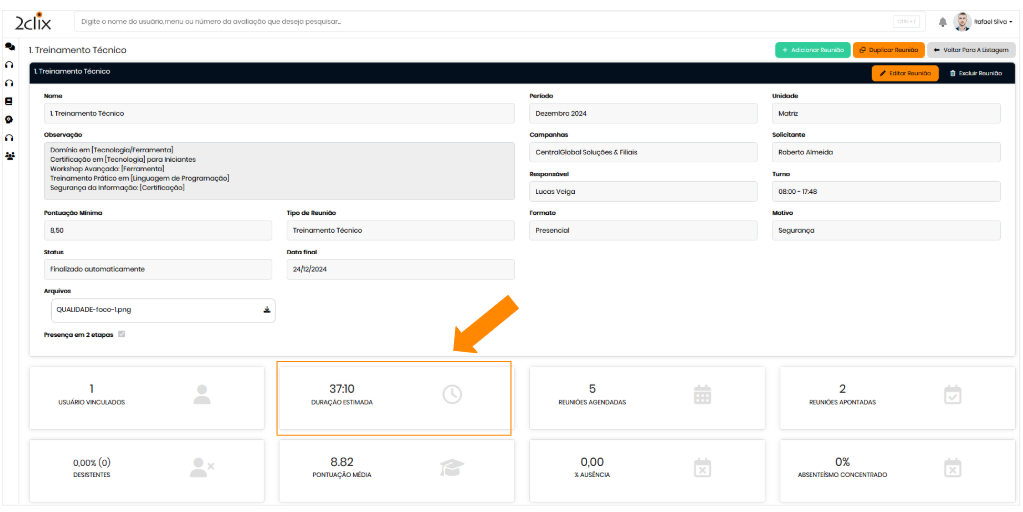Image resolution: width=1023 pixels, height=512 pixels.
Task: Click the Desistentes statistics card
Action: click(147, 468)
